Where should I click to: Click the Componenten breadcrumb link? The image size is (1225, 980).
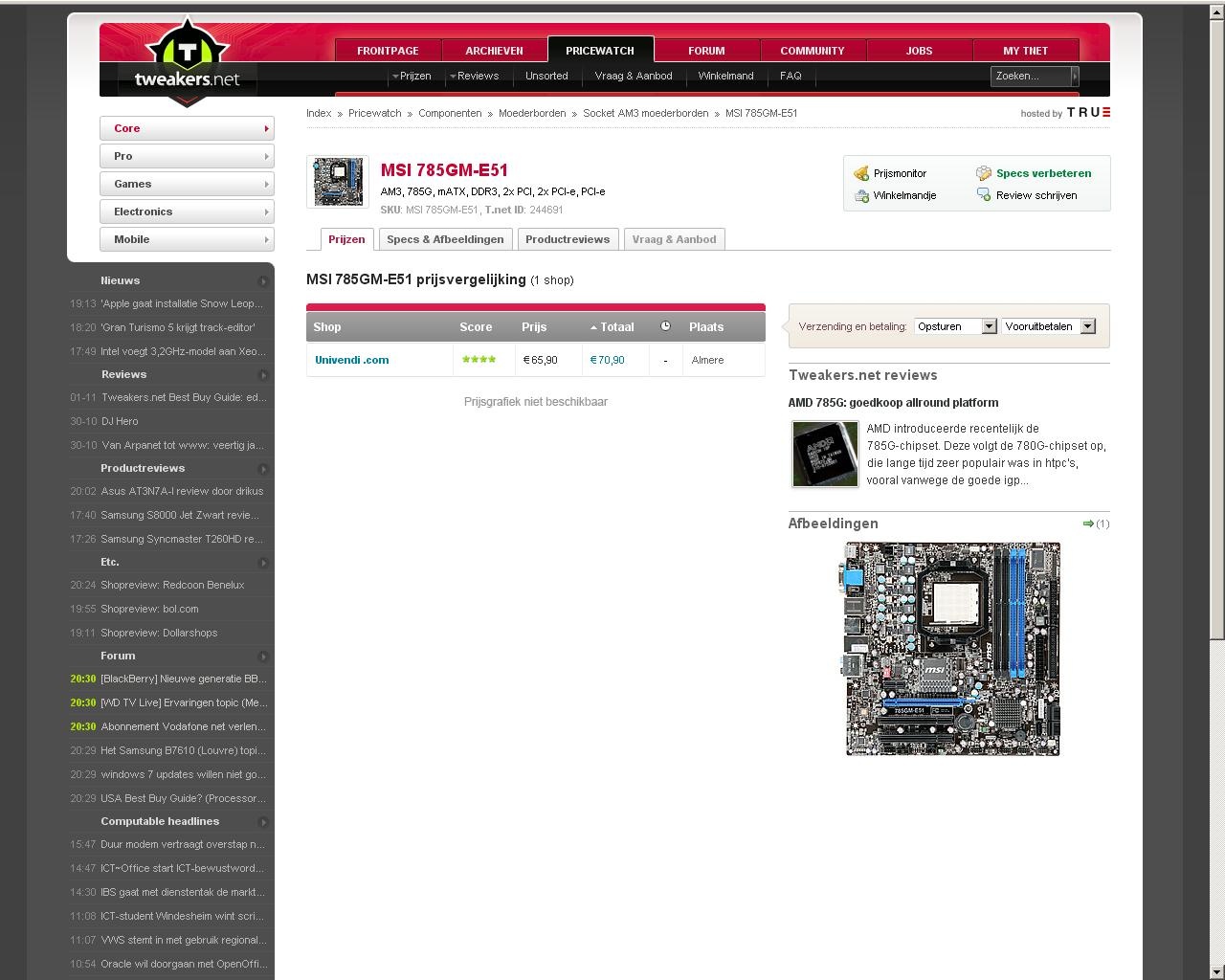(450, 113)
